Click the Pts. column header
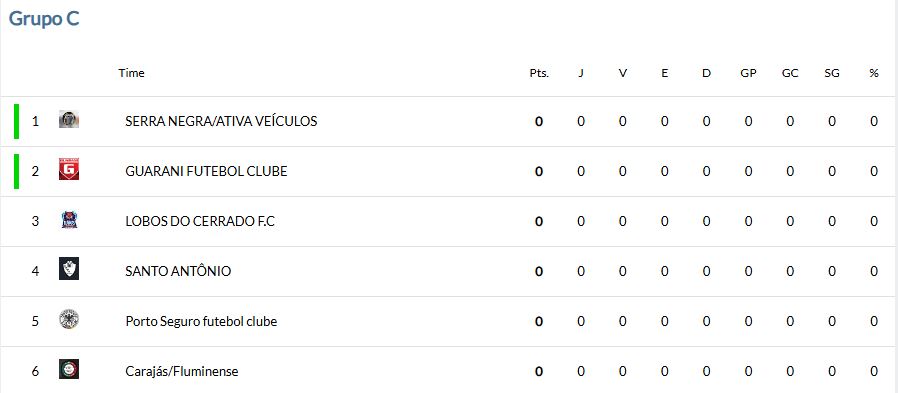 coord(539,73)
